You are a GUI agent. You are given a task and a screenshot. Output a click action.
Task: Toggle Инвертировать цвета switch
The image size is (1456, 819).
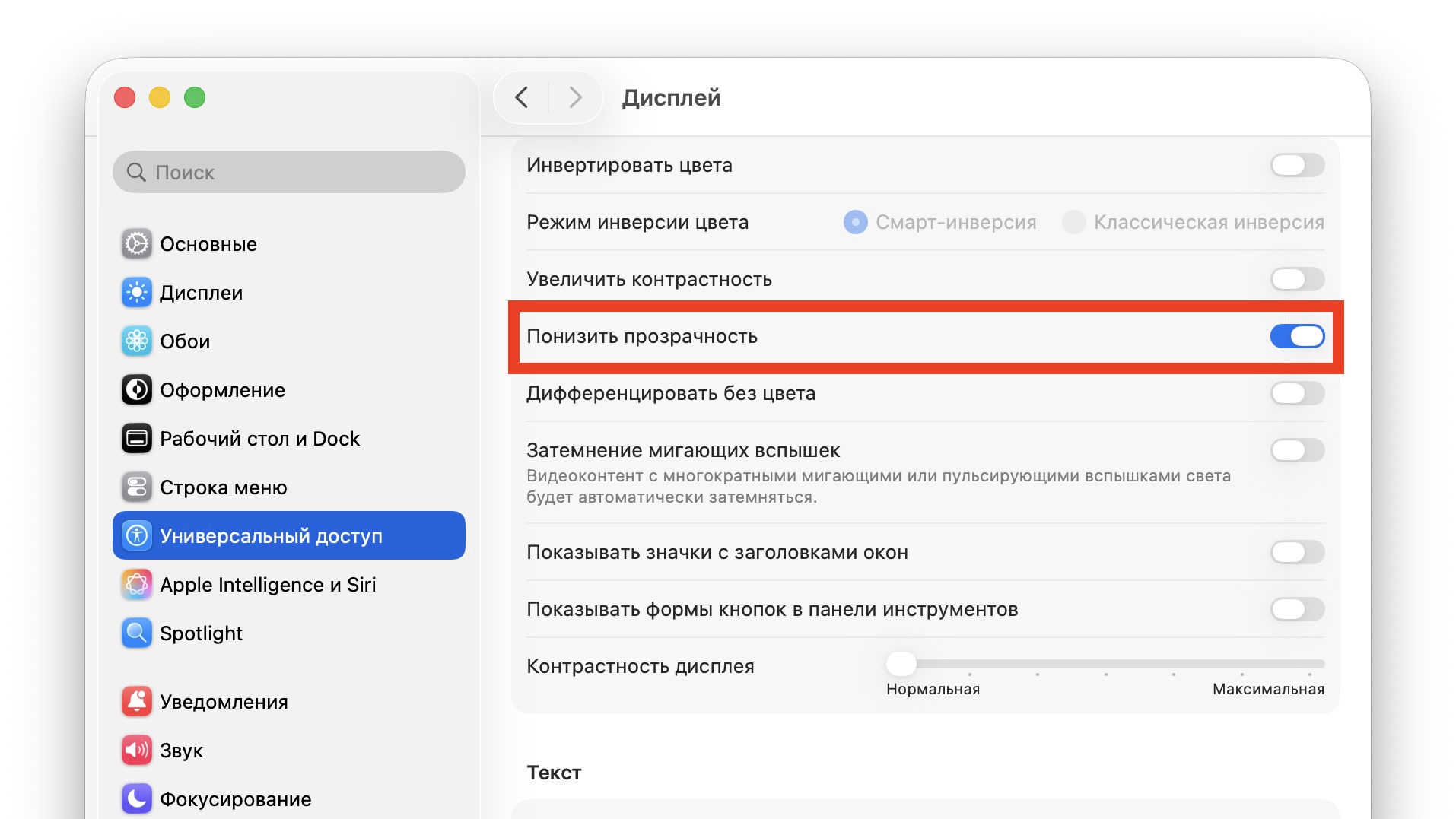coord(1298,165)
